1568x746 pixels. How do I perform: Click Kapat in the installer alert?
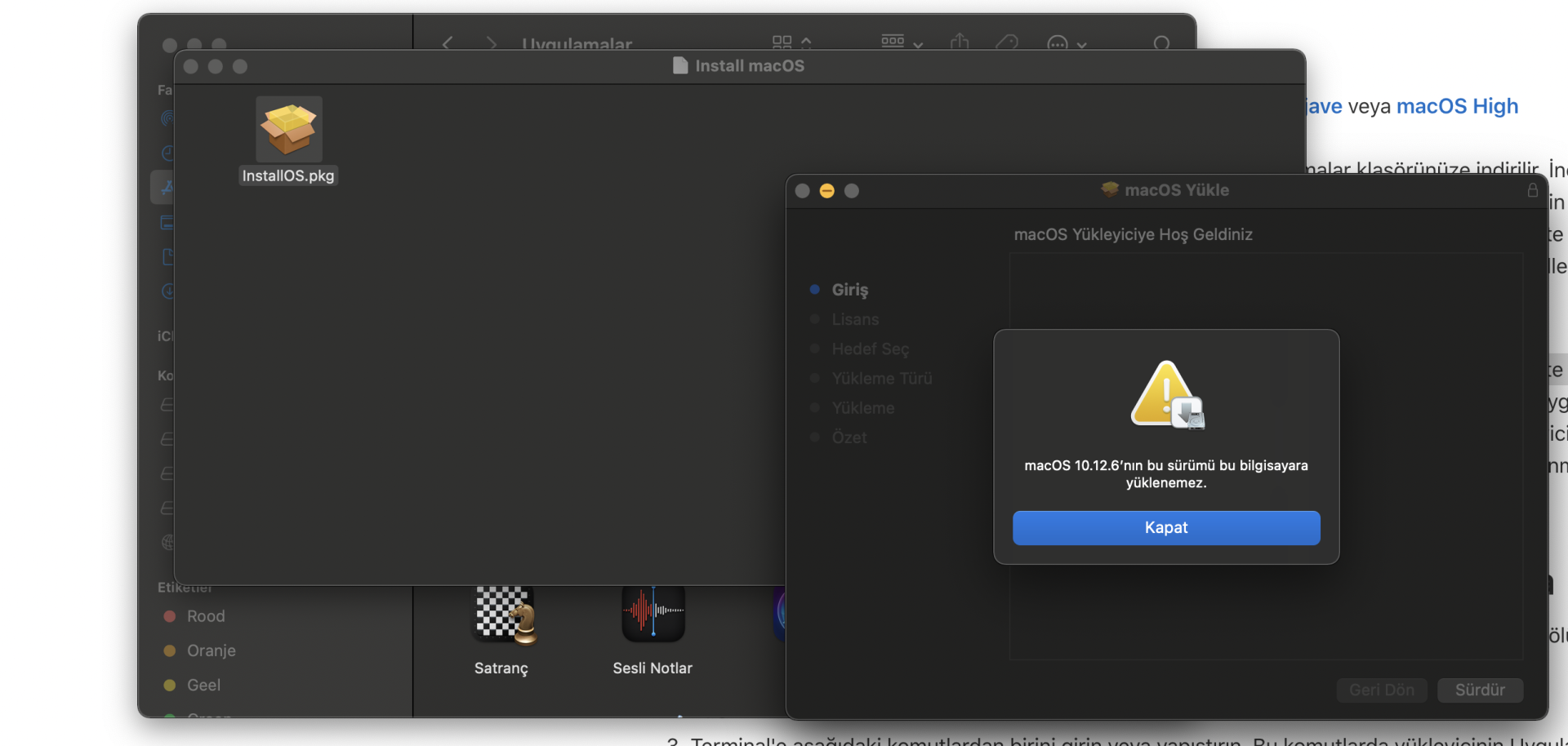tap(1166, 528)
